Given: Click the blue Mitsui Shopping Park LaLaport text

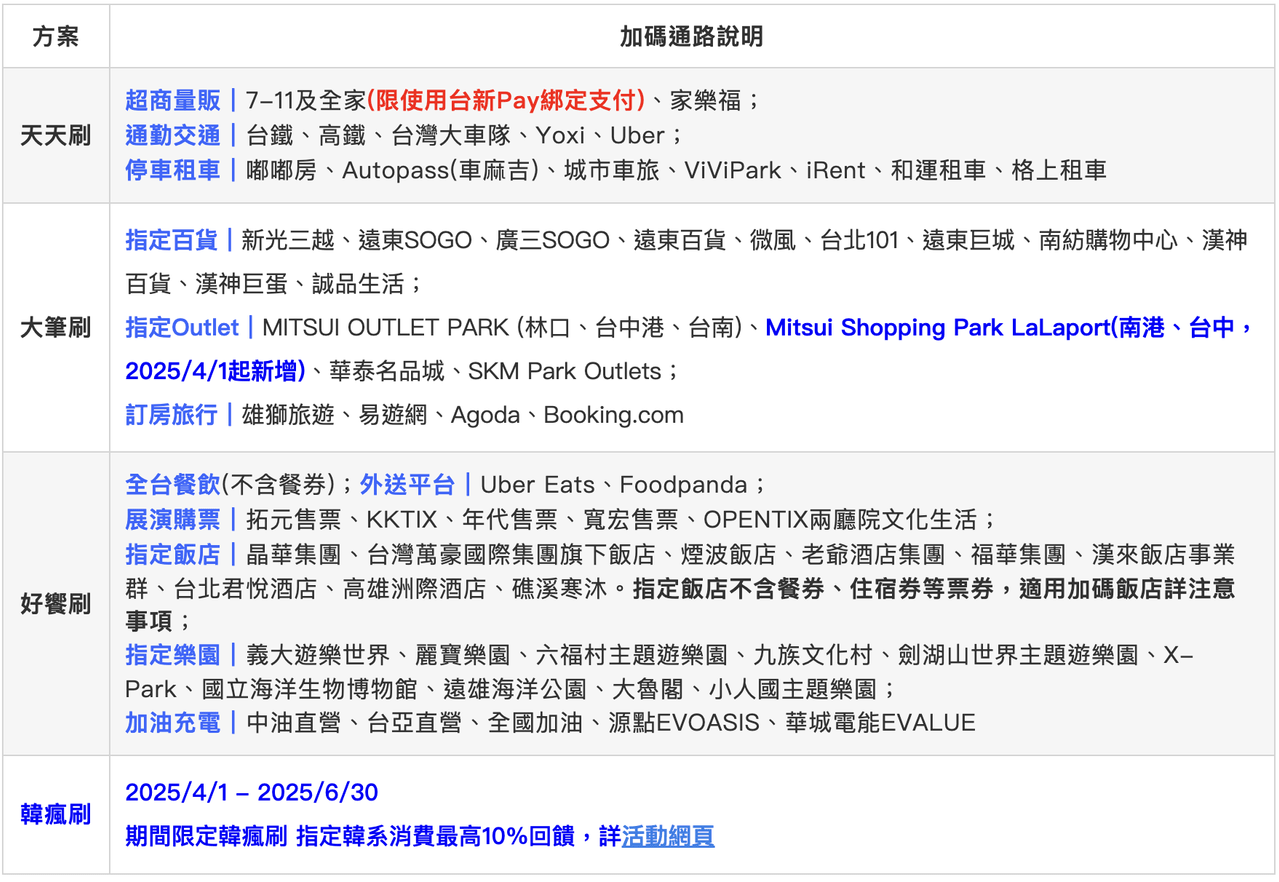Looking at the screenshot, I should coord(937,328).
